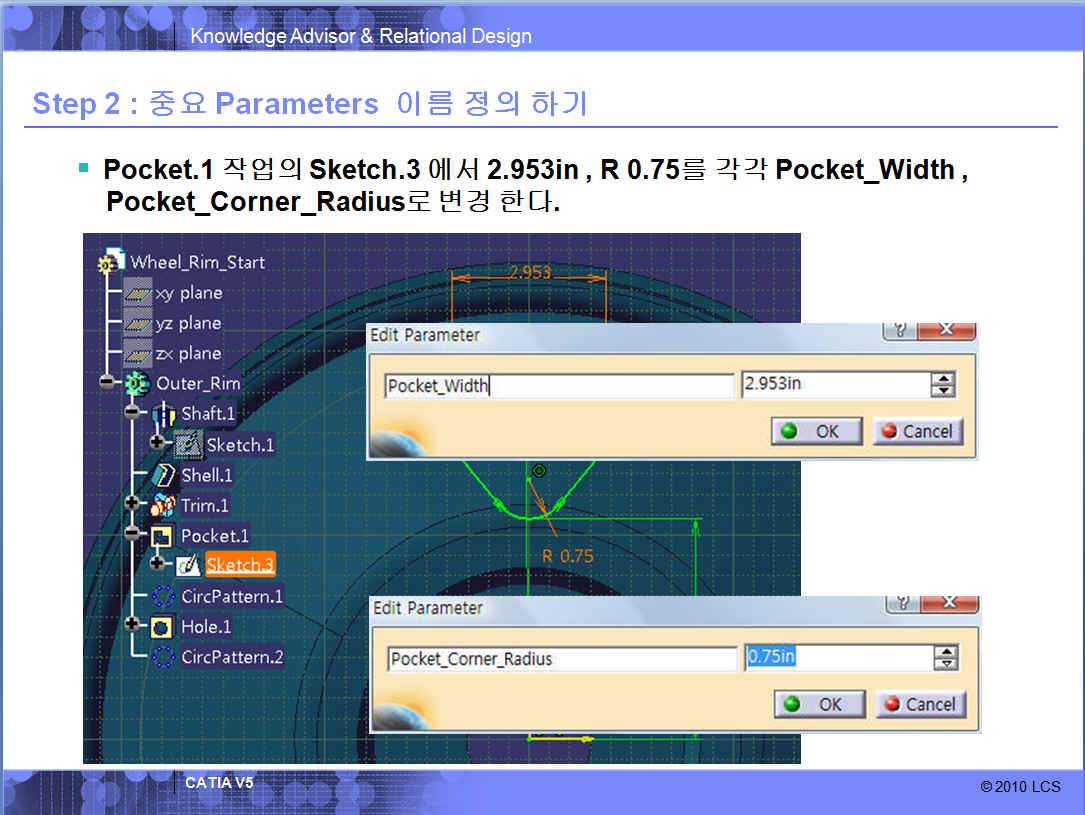Click the Hole.1 feature icon
1085x815 pixels.
162,627
